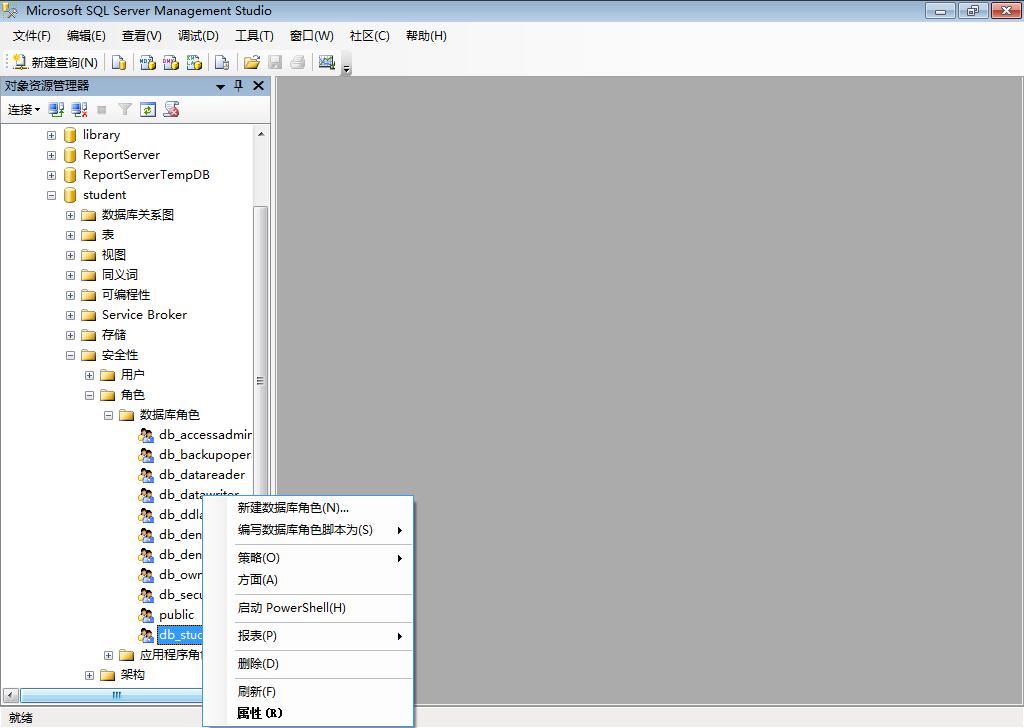
Task: Click the script icon with the red X in Object Explorer
Action: pyautogui.click(x=172, y=109)
